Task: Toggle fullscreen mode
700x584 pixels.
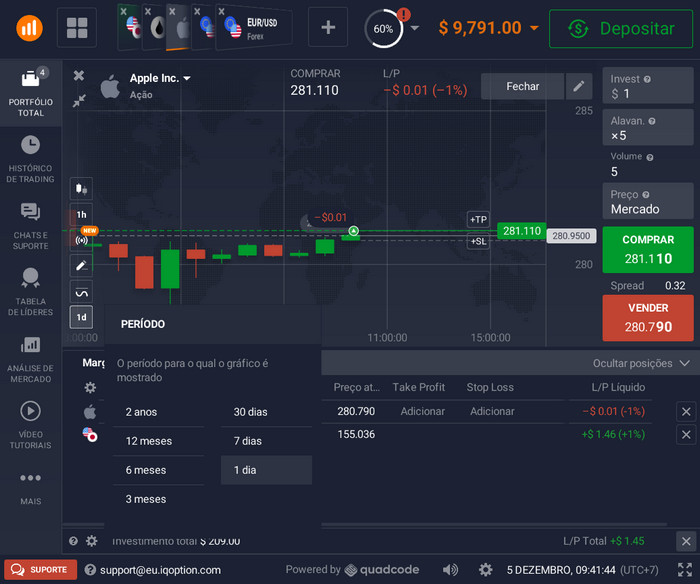Action: [x=684, y=570]
